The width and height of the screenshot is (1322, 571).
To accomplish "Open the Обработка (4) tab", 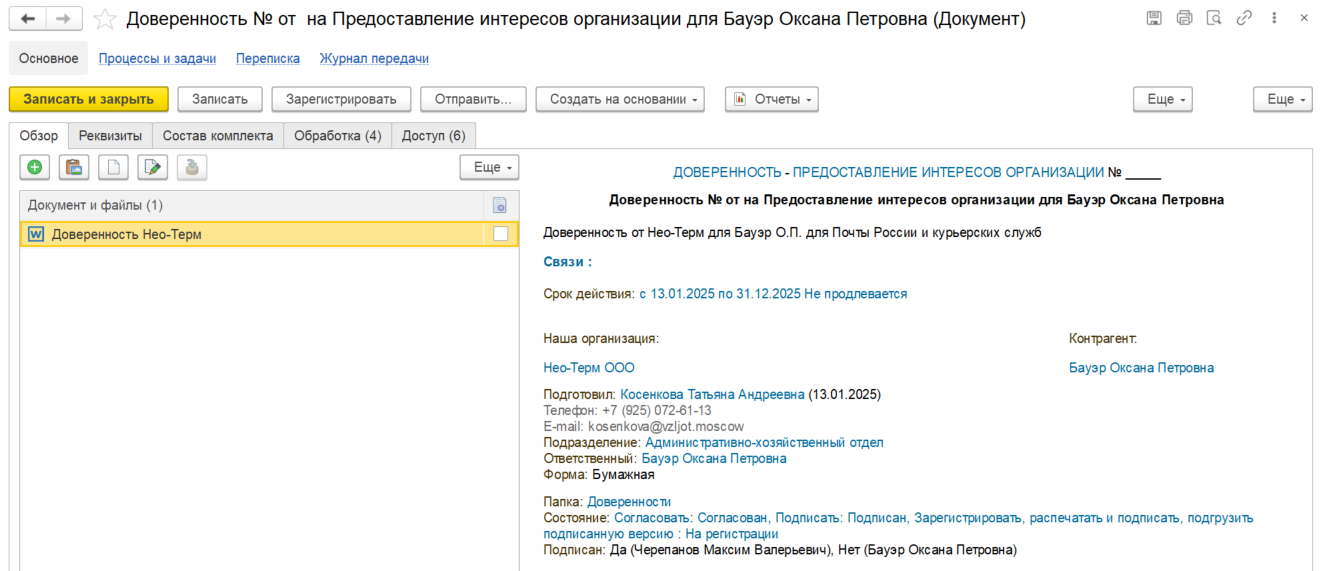I will click(337, 136).
